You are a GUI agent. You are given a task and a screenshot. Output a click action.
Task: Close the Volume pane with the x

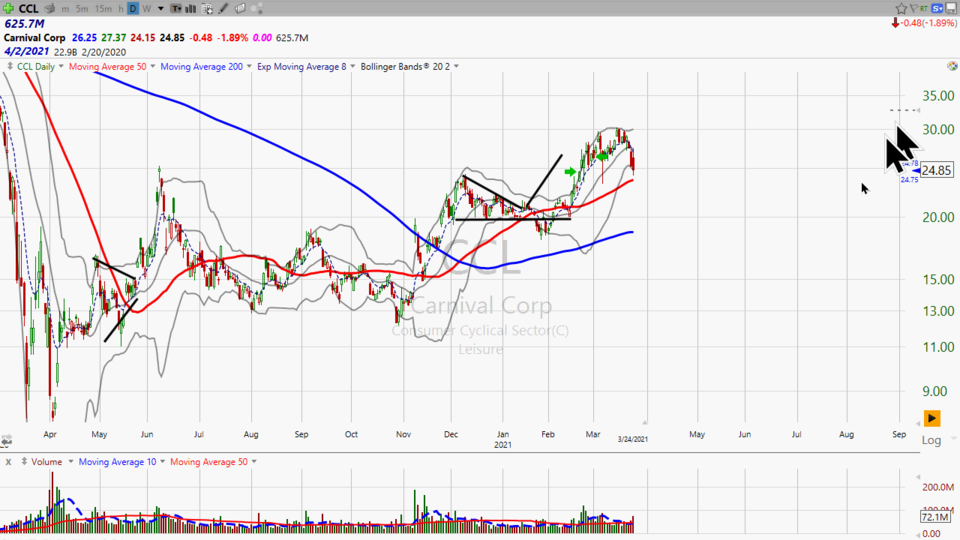pyautogui.click(x=9, y=462)
